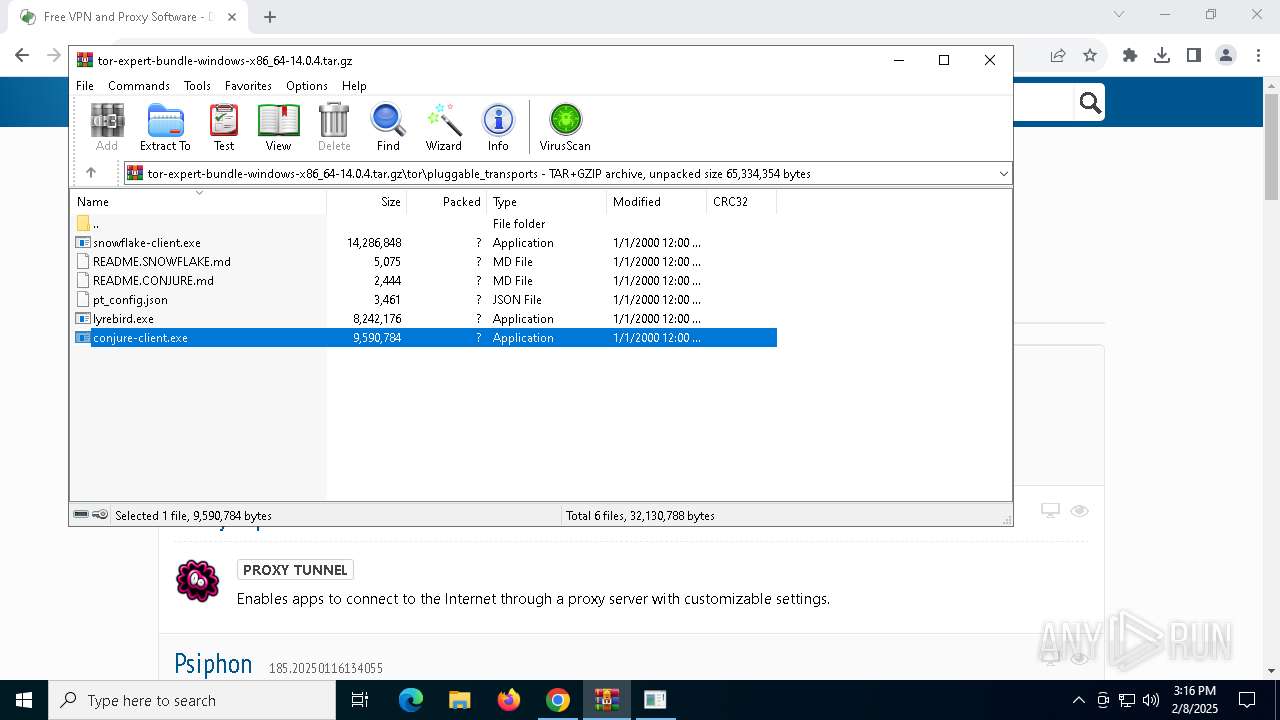Click the Test archive icon
Viewport: 1280px width, 720px height.
pyautogui.click(x=224, y=127)
